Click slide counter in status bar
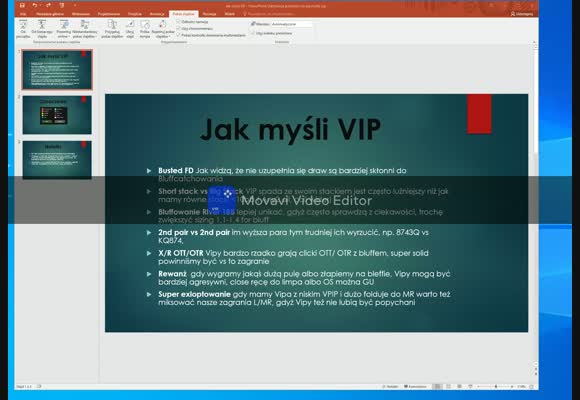 [x=24, y=386]
